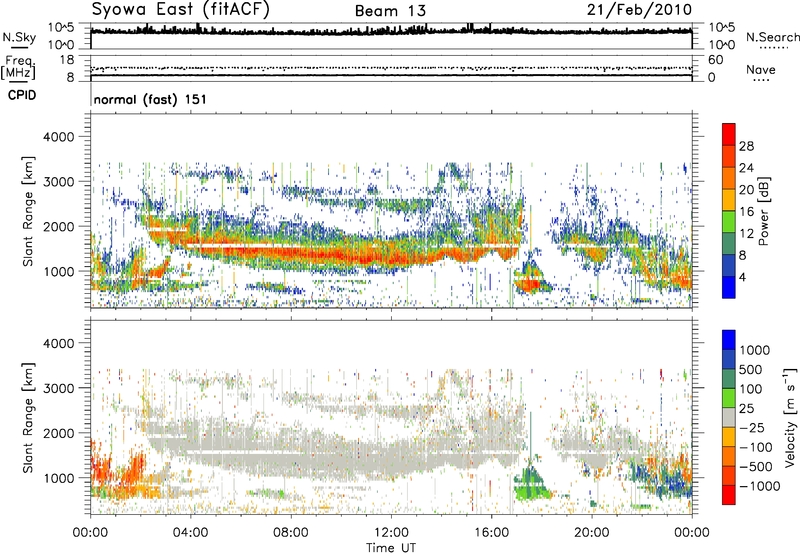
Task: Click the 'Nave' legend label
Action: click(761, 69)
